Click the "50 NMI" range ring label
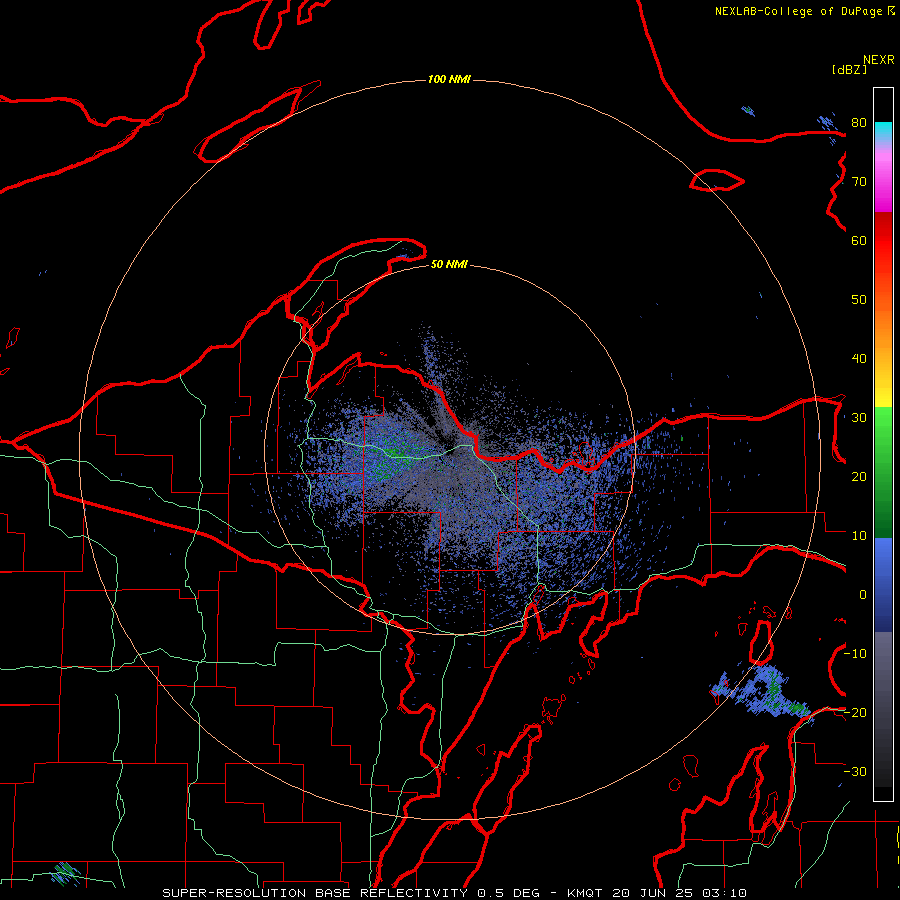Viewport: 900px width, 900px height. [x=449, y=264]
